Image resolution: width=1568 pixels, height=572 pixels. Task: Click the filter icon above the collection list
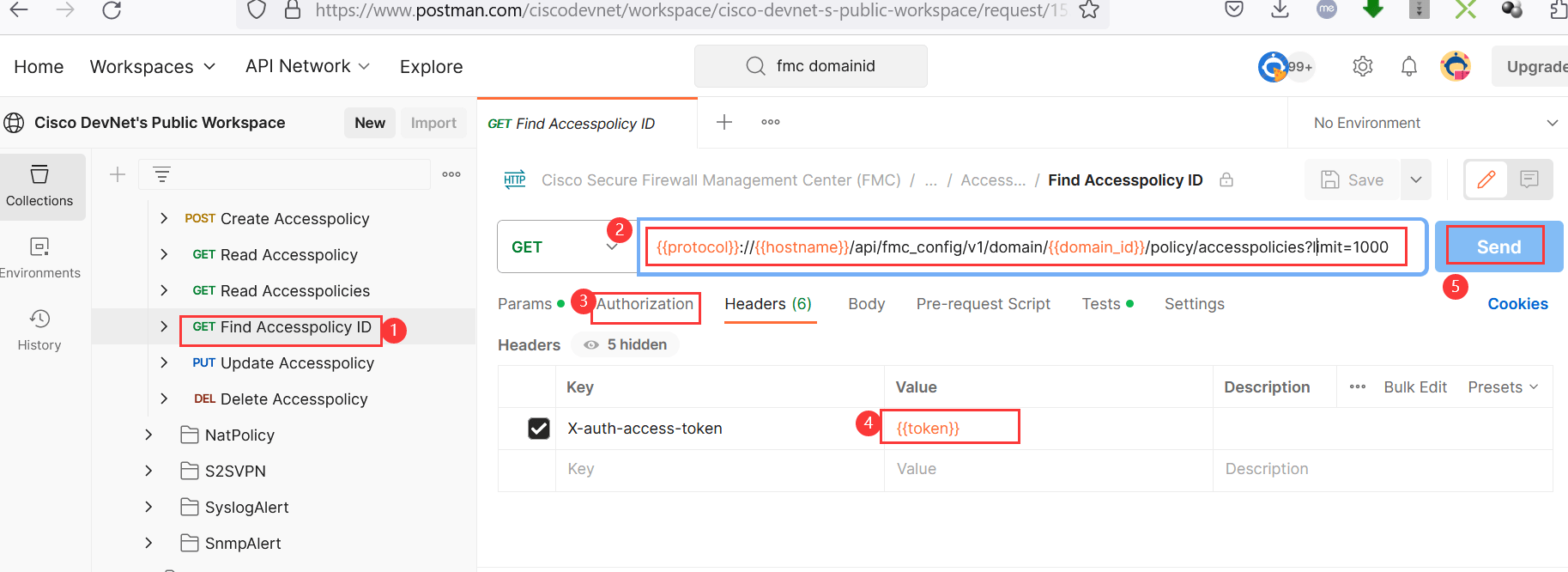[161, 173]
